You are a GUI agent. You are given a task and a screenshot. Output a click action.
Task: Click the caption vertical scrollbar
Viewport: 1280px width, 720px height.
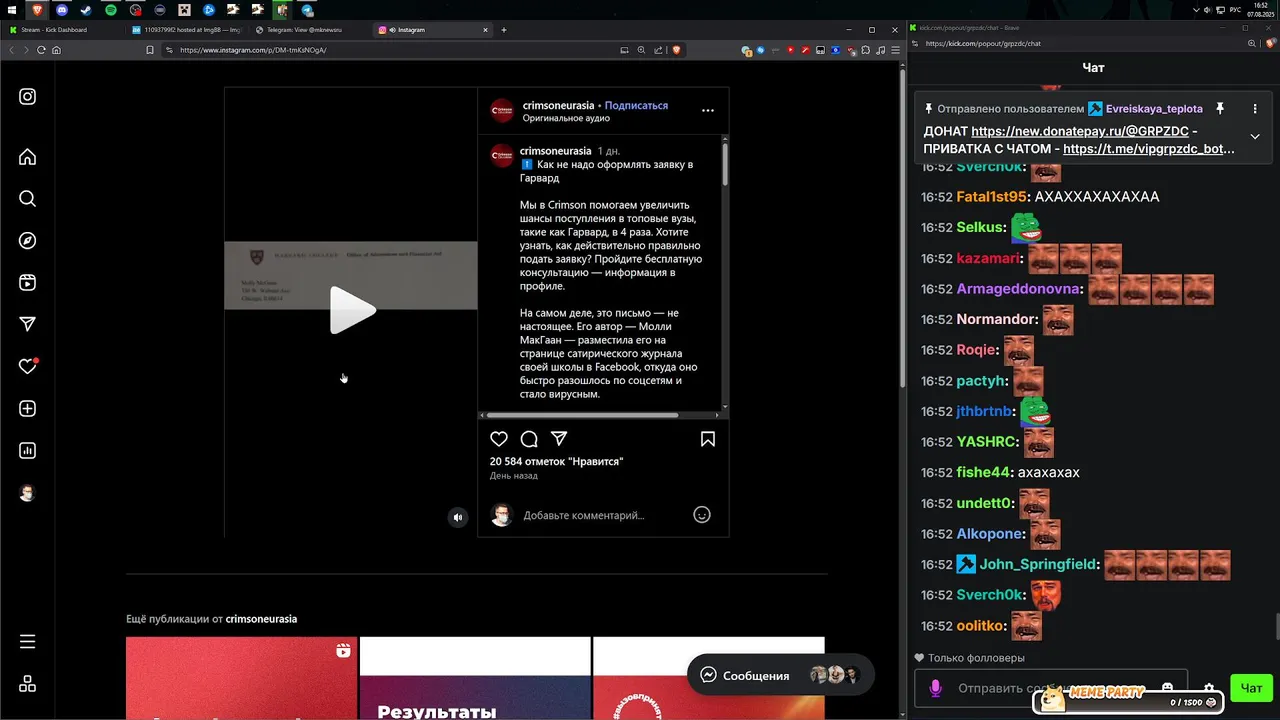tap(725, 164)
